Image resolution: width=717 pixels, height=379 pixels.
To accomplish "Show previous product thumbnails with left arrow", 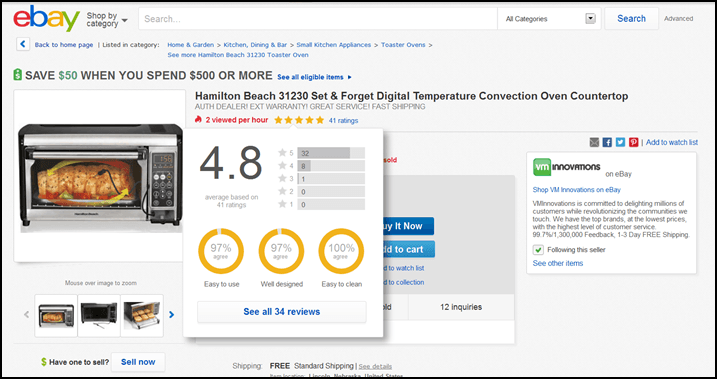I will pyautogui.click(x=27, y=315).
